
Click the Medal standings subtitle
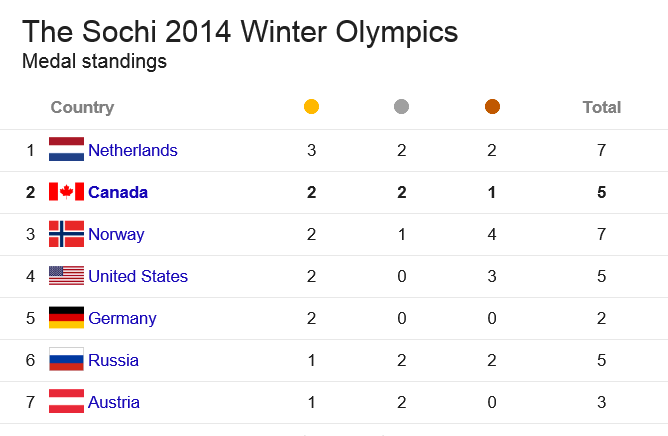[x=94, y=61]
